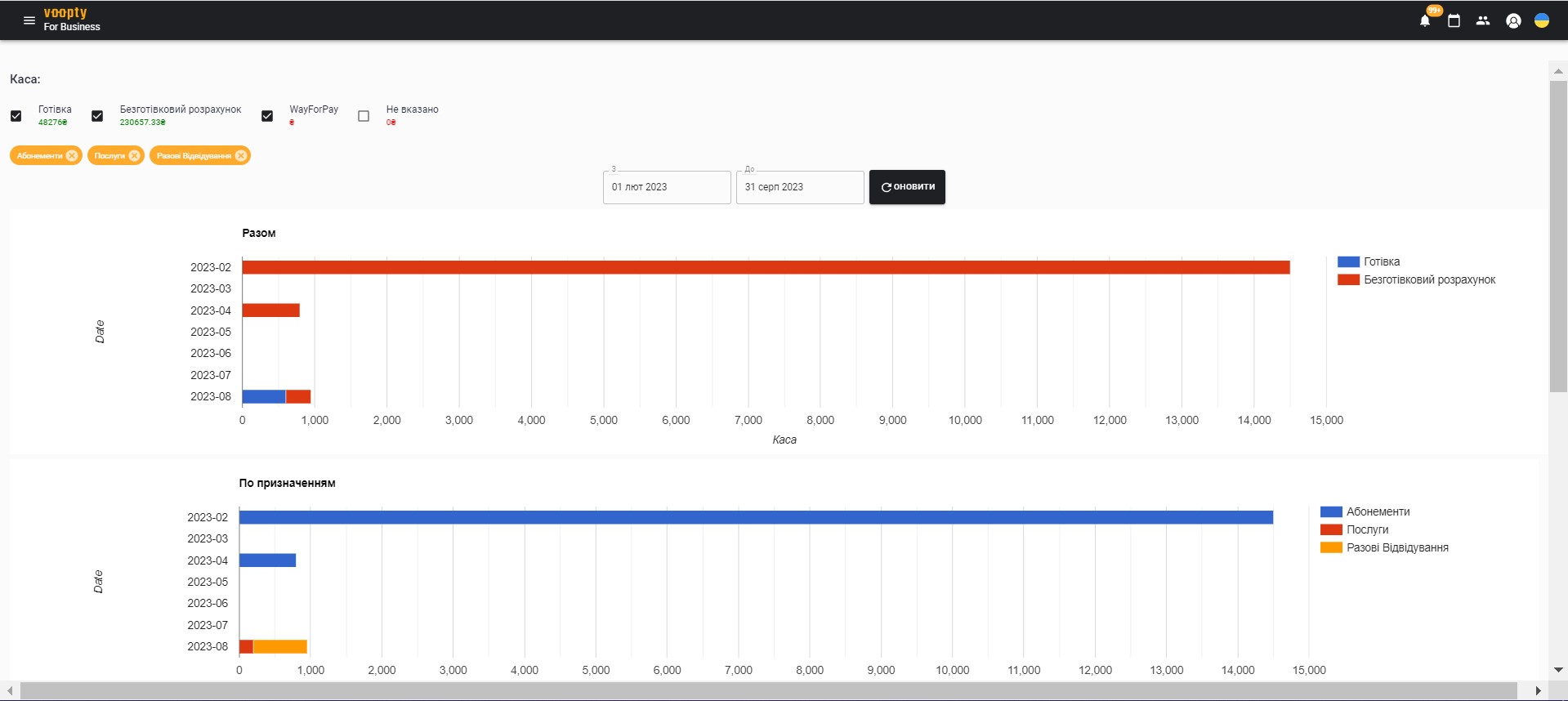Open the clients group icon
The width and height of the screenshot is (1568, 701).
click(x=1483, y=21)
